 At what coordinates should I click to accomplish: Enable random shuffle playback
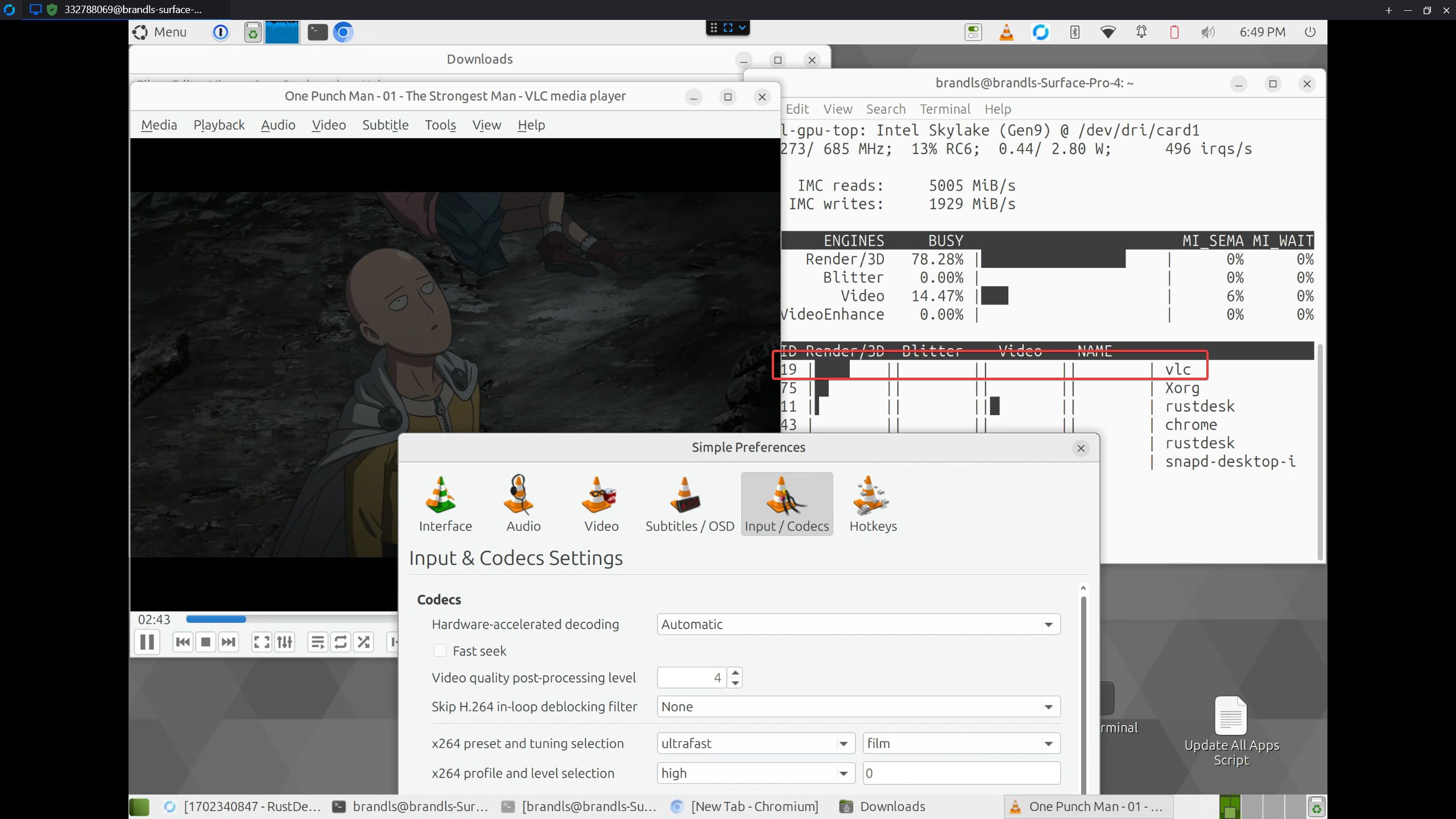click(x=364, y=642)
